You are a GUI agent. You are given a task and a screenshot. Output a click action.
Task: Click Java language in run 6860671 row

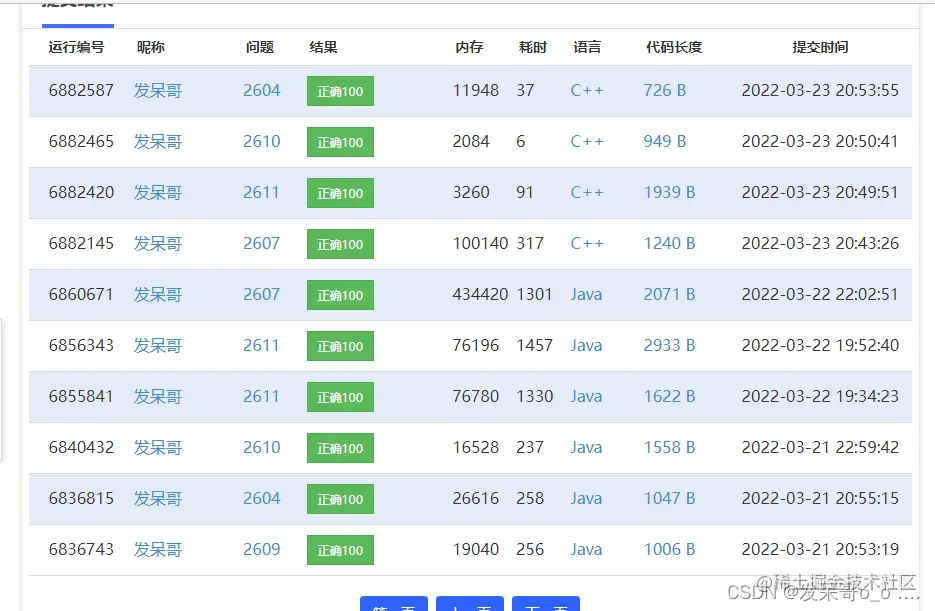click(x=586, y=294)
